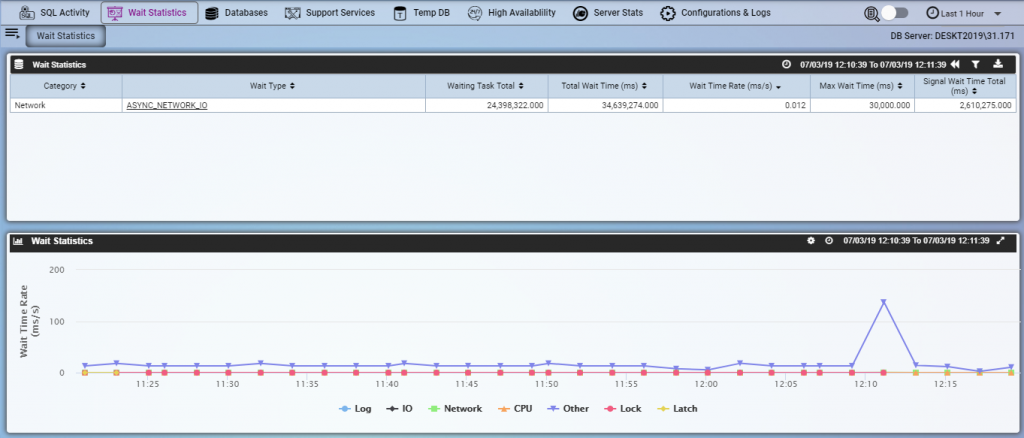Click the Configurations & Logs gear icon
Screen dimensions: 1024x438
[x=667, y=13]
